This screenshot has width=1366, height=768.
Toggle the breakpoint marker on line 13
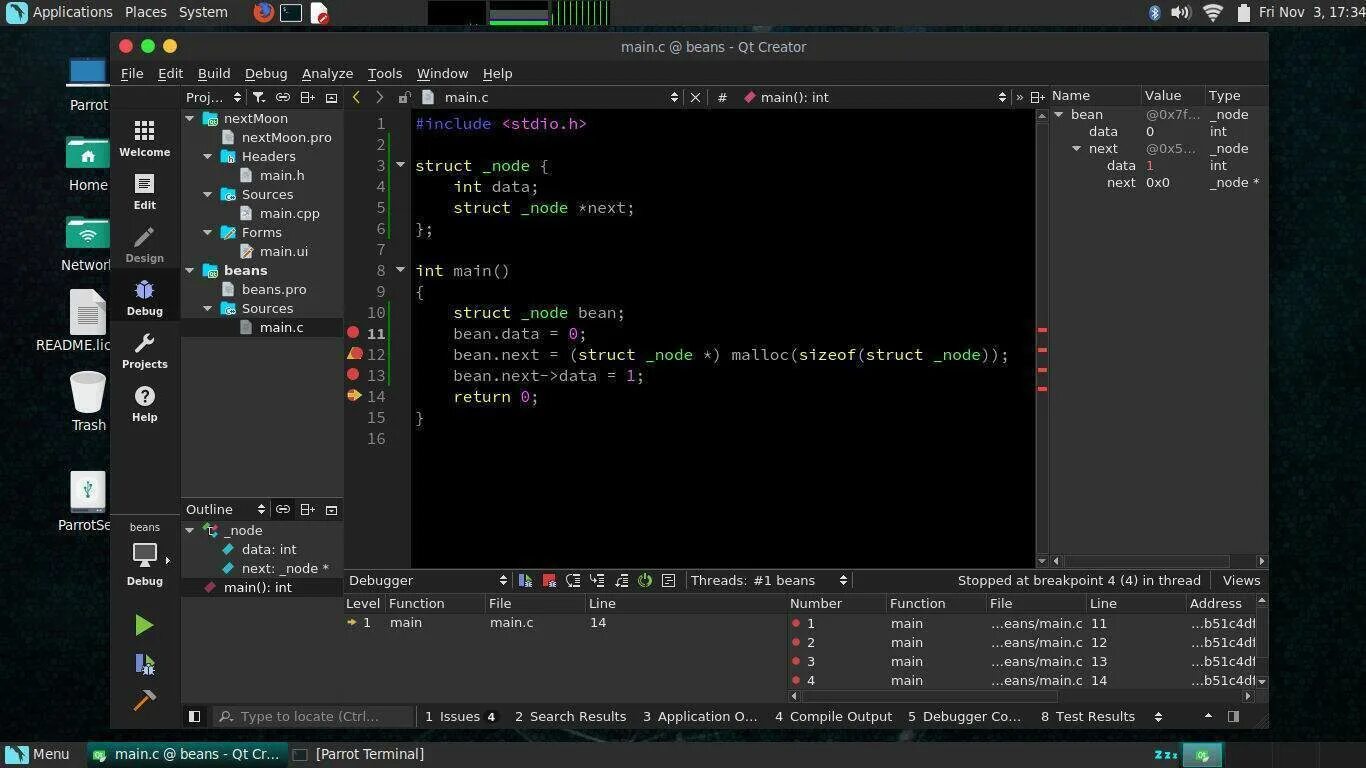[354, 374]
